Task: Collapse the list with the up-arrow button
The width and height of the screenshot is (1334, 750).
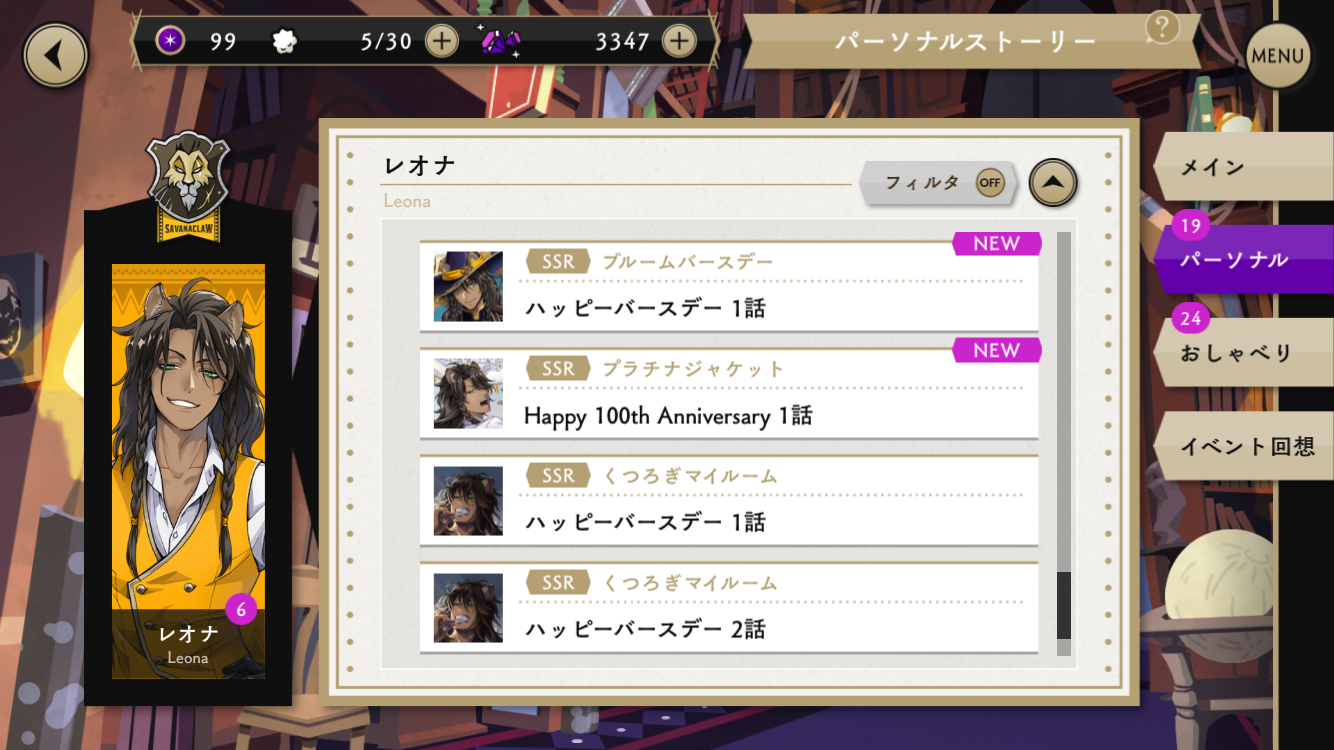Action: (x=1053, y=183)
